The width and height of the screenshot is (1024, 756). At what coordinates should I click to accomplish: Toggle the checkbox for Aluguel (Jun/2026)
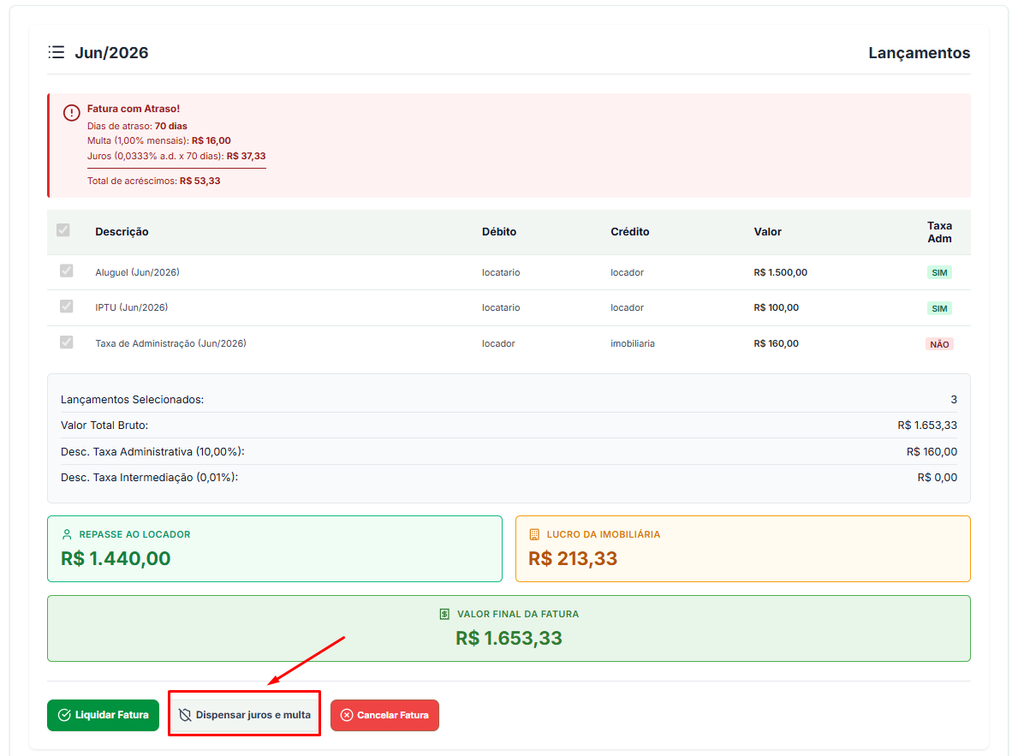[67, 271]
